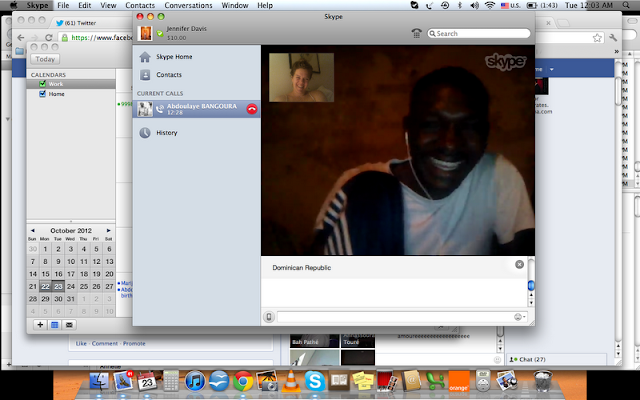Open Google Chrome from the Dock
Image resolution: width=640 pixels, height=400 pixels.
pyautogui.click(x=243, y=381)
